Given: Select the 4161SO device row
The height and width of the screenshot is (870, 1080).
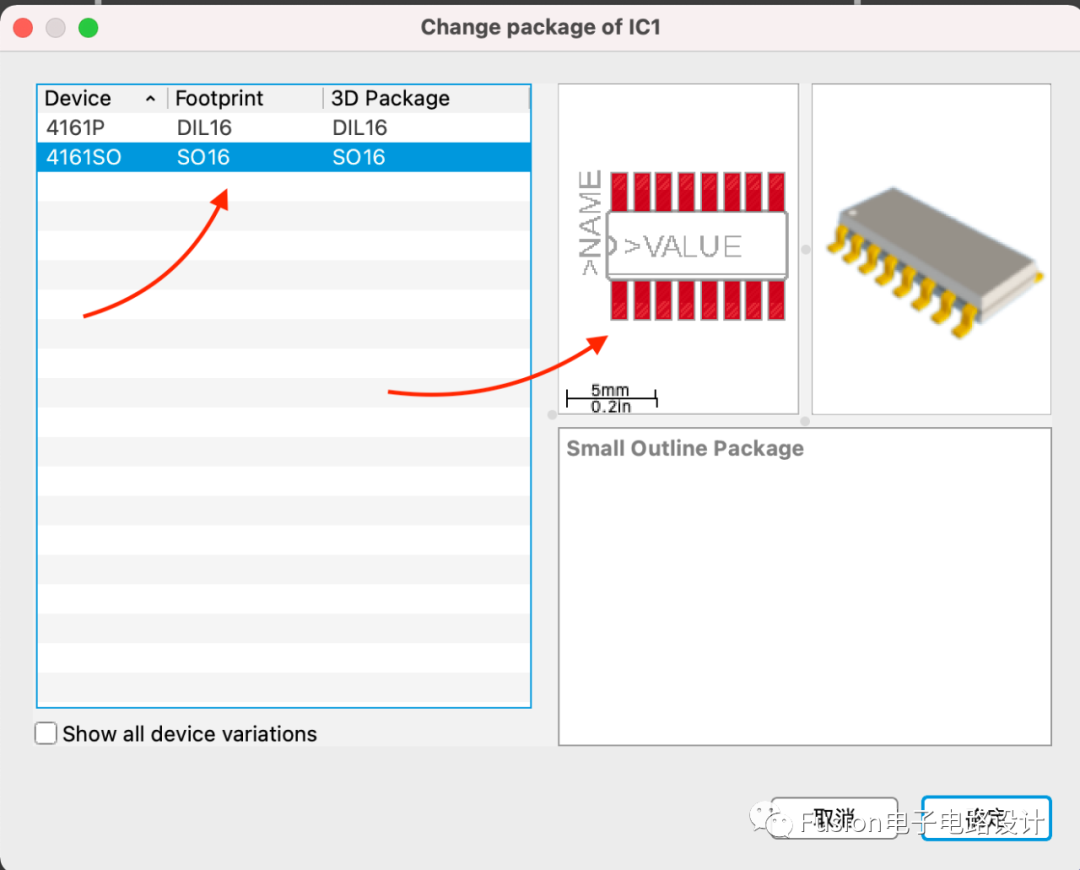Looking at the screenshot, I should click(284, 157).
